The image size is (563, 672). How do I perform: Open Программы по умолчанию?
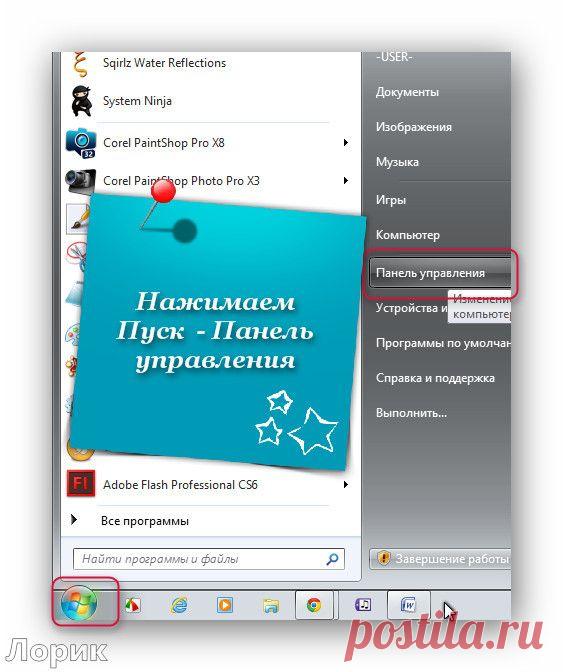(x=443, y=343)
